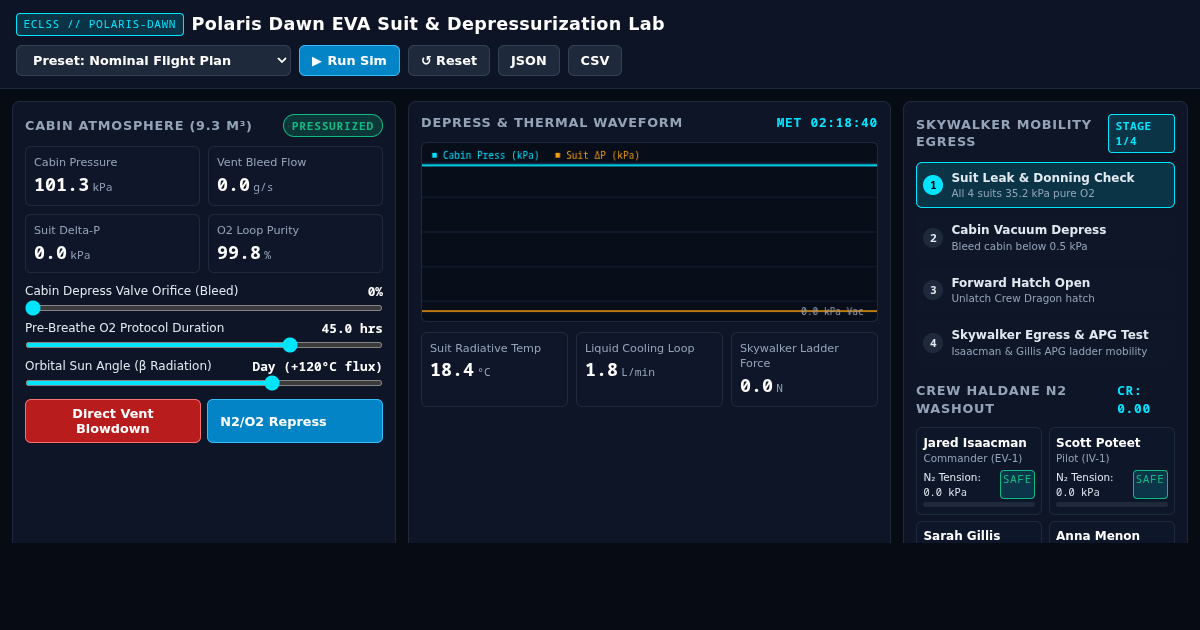Viewport: 1200px width, 630px height.
Task: Select stage 4 Skywalker Egress & APG Test
Action: tap(1045, 343)
